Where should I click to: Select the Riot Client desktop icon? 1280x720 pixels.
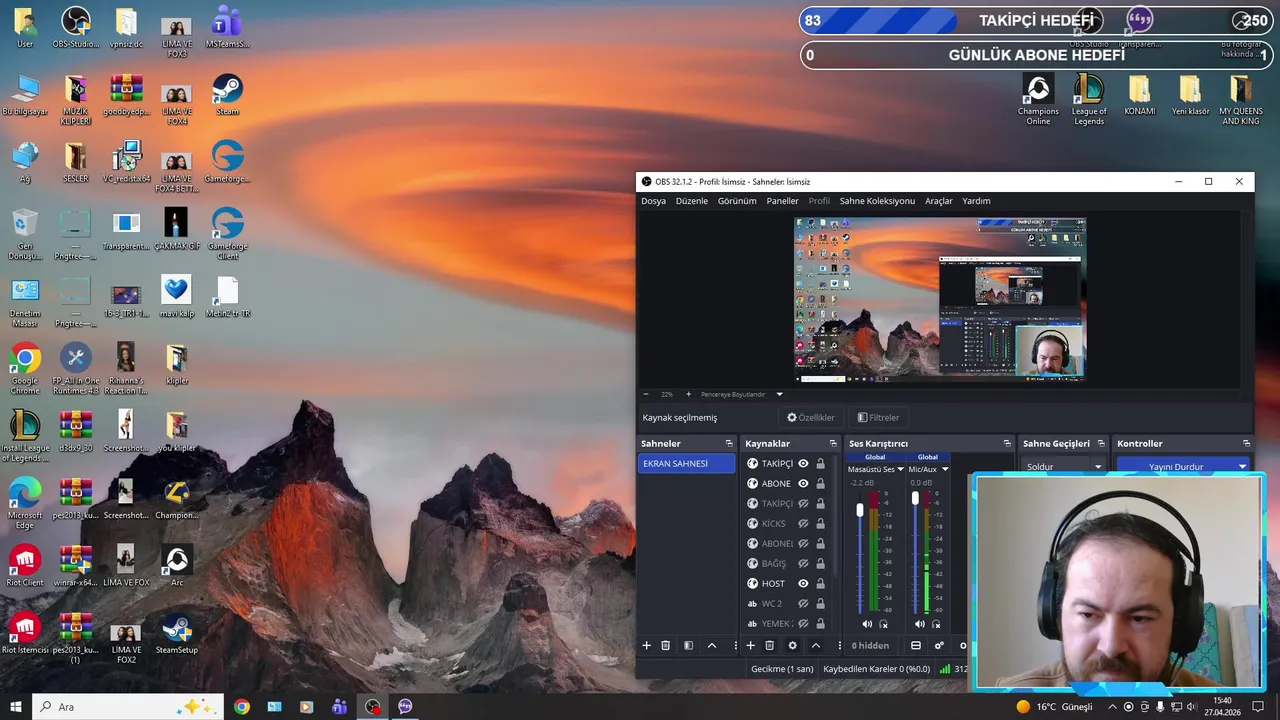coord(25,565)
